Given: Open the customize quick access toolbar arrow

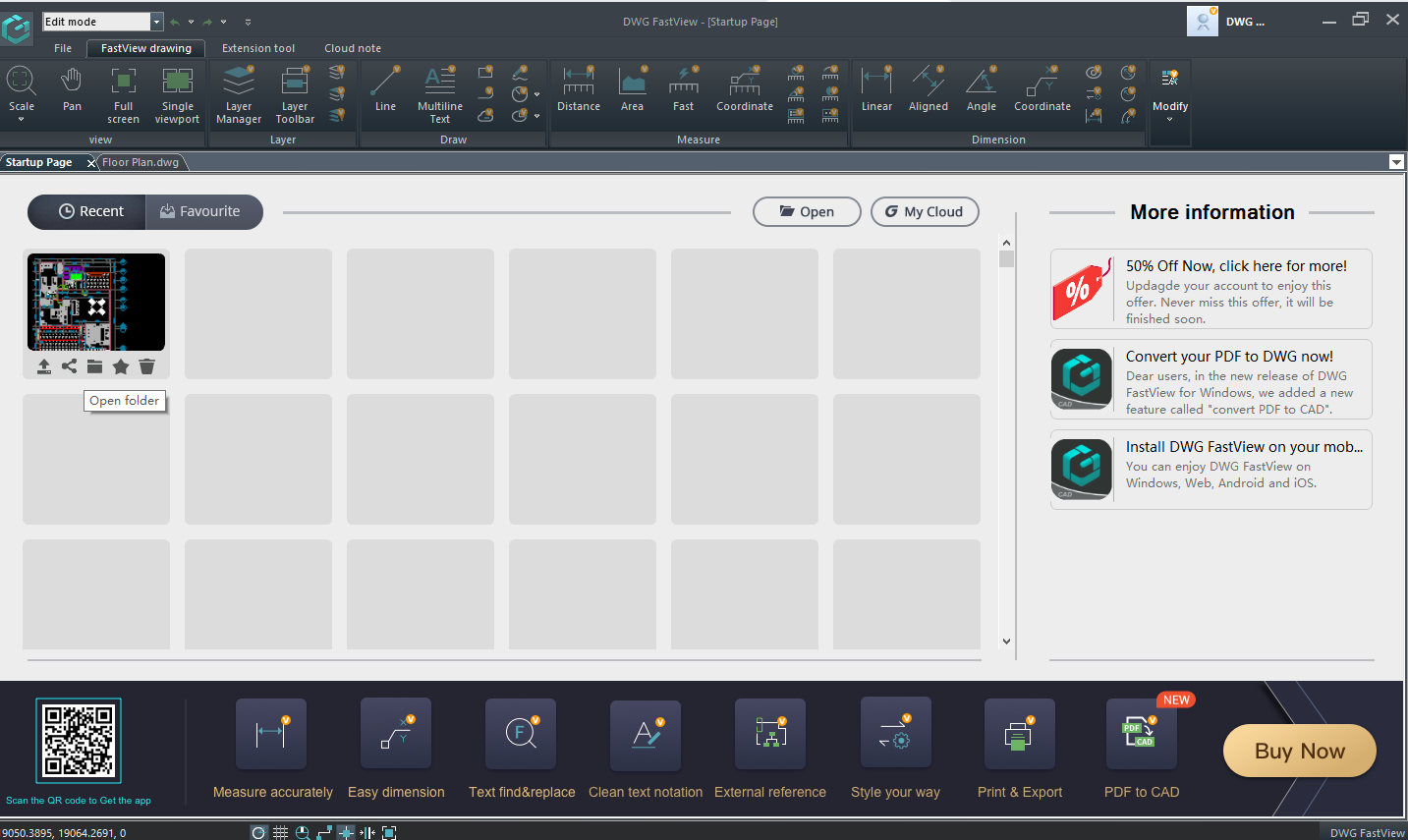Looking at the screenshot, I should (x=248, y=22).
